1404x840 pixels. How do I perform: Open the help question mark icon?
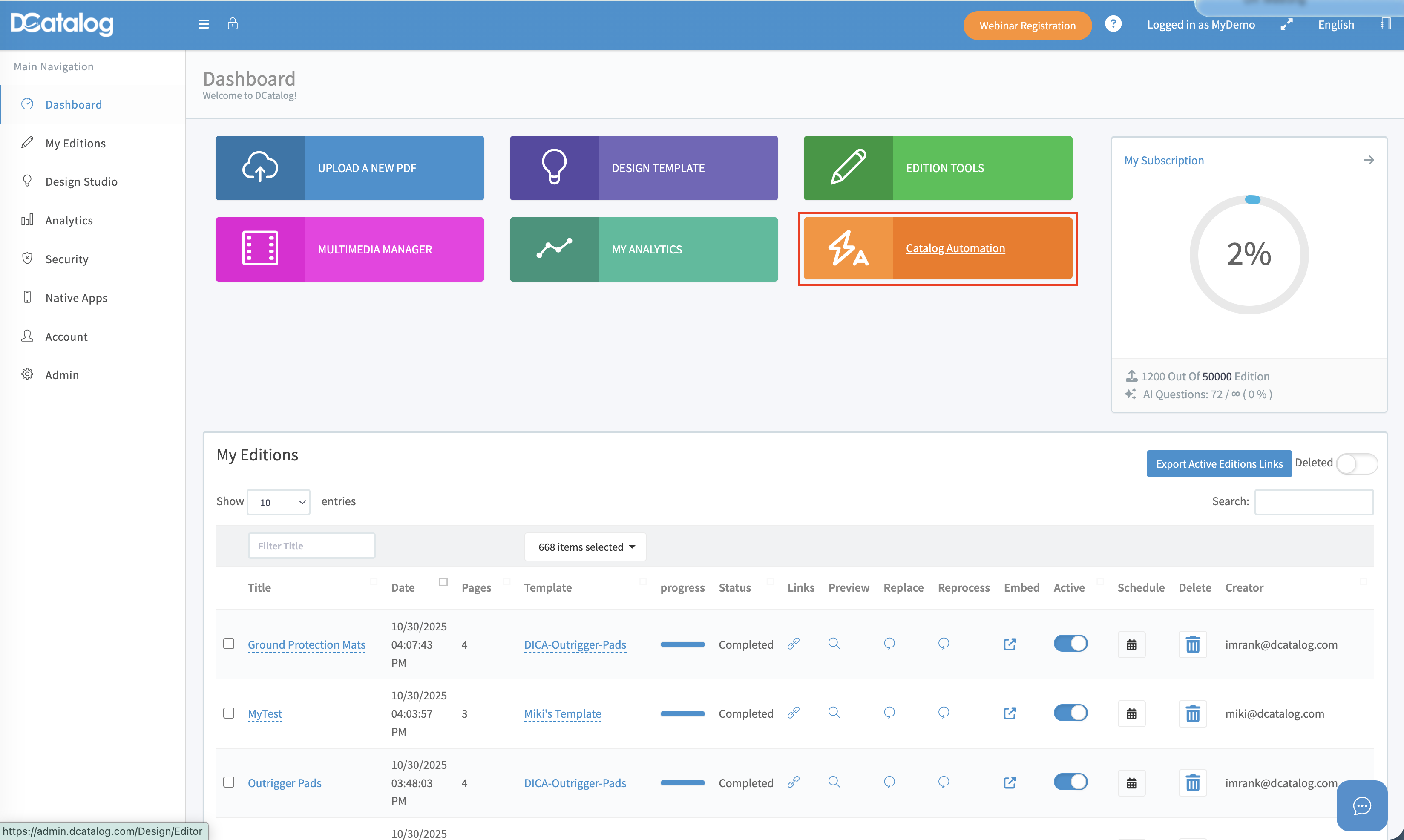tap(1113, 24)
